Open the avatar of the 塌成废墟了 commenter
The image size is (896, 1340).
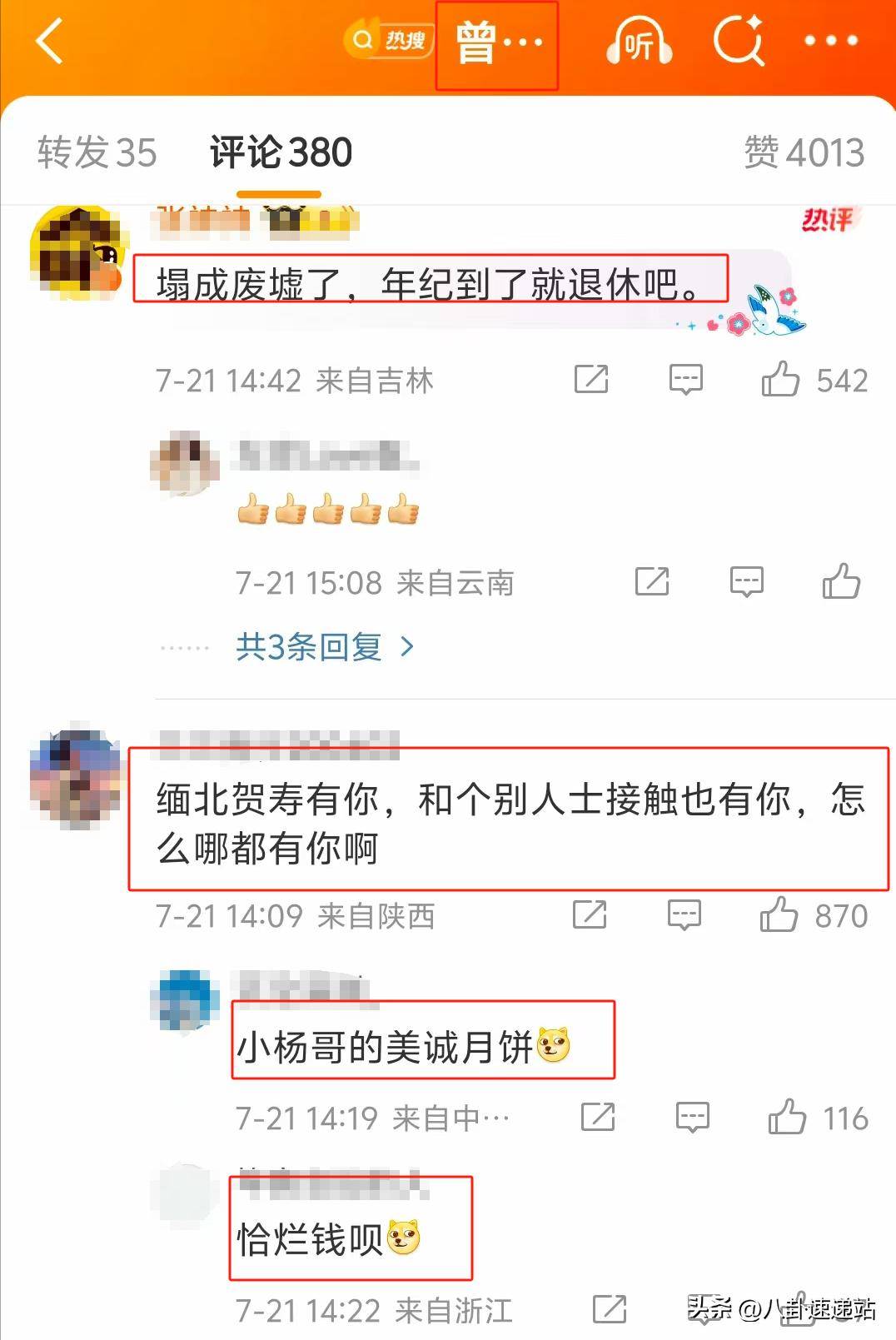pyautogui.click(x=77, y=252)
